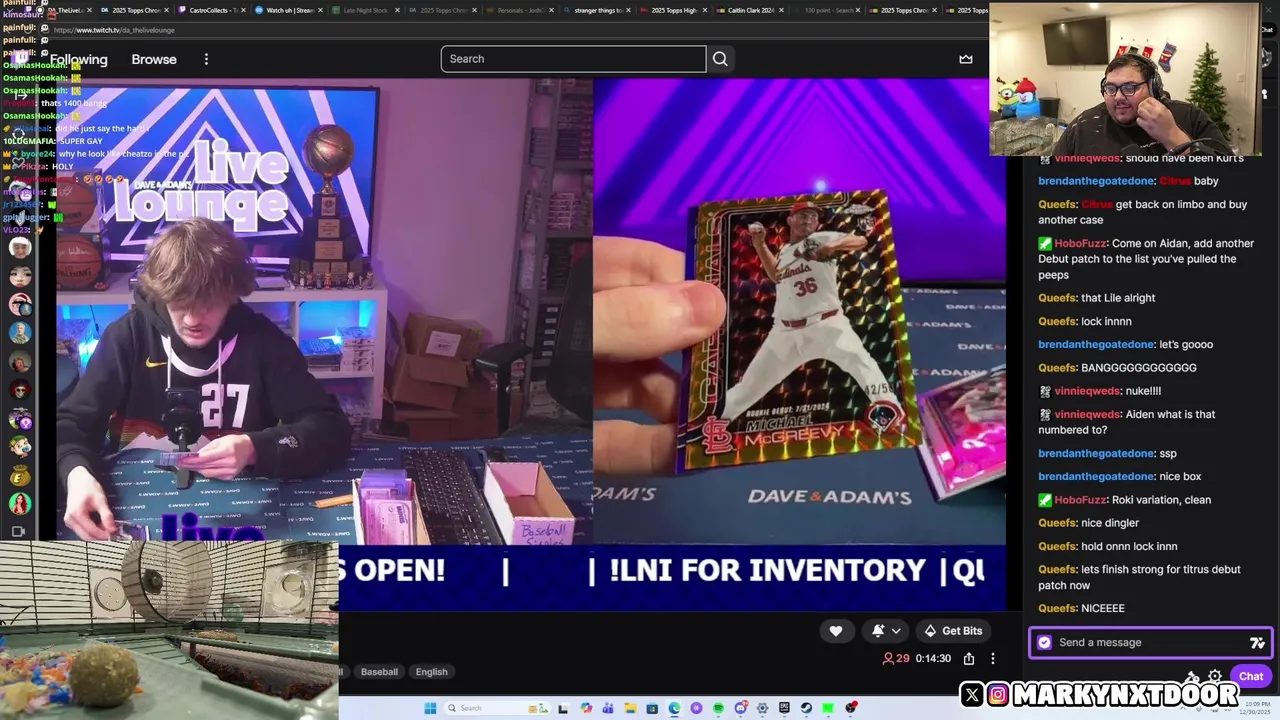Click the live stream video of the card breaker
This screenshot has width=1280, height=720.
tap(531, 312)
